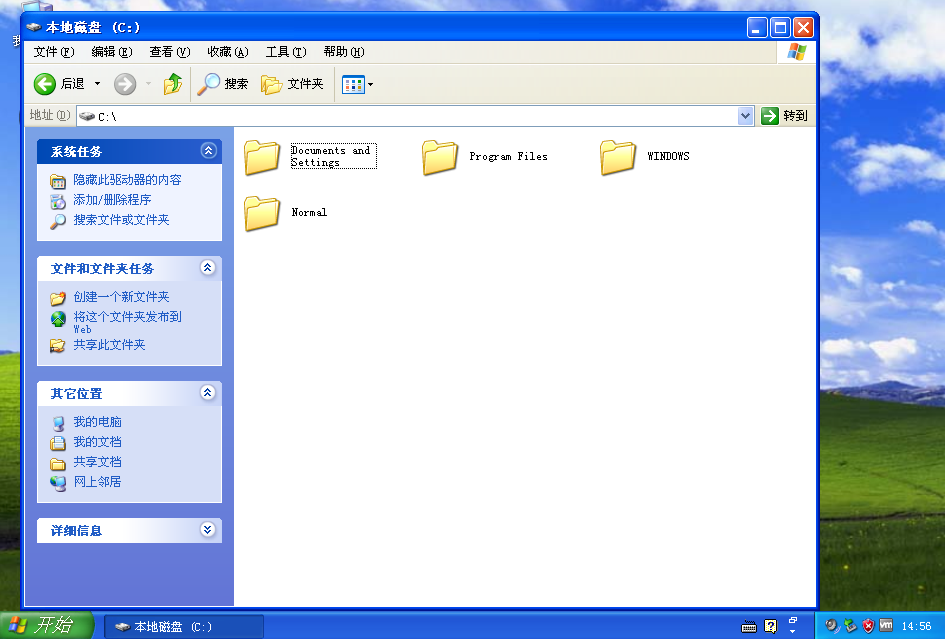Open the 帮助(H) menu
The height and width of the screenshot is (639, 945).
point(344,52)
